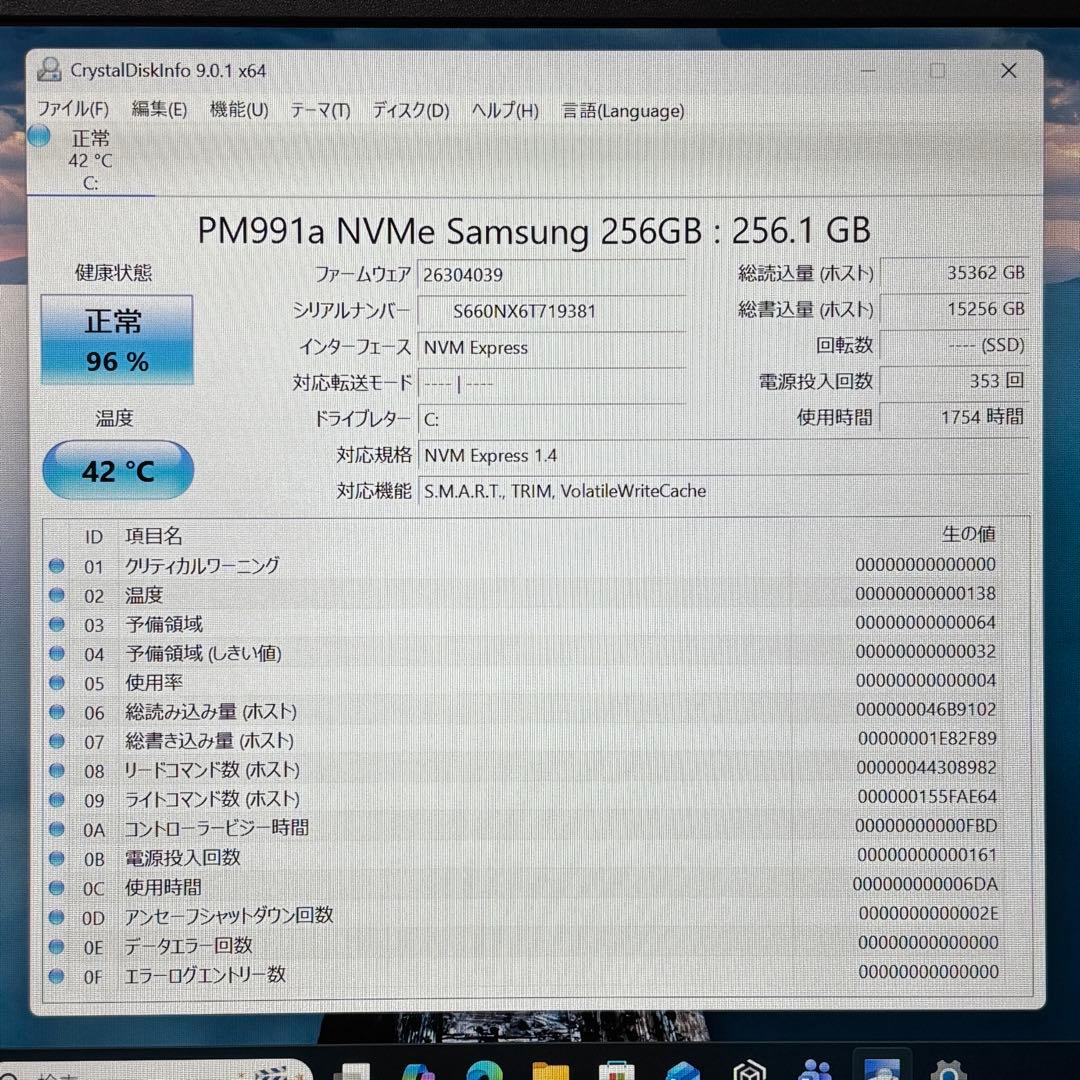This screenshot has height=1080, width=1080.
Task: Open the 言語(Language) menu
Action: coord(623,110)
